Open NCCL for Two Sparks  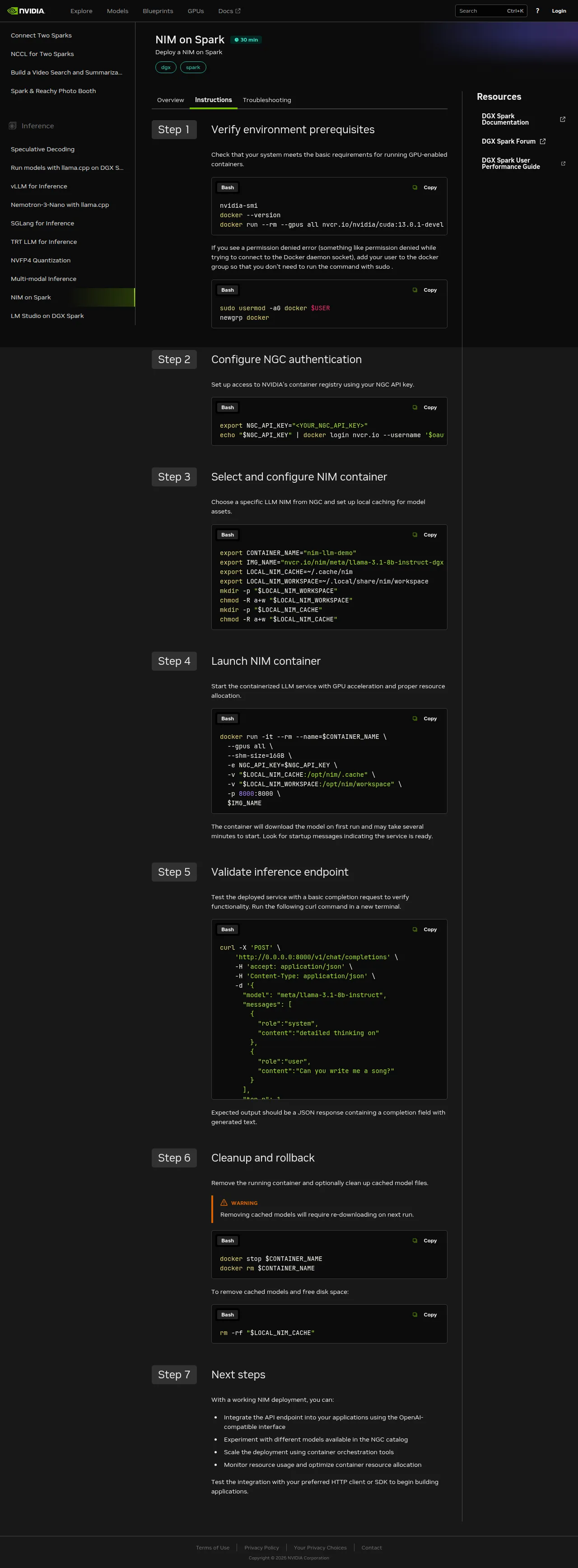coord(42,54)
